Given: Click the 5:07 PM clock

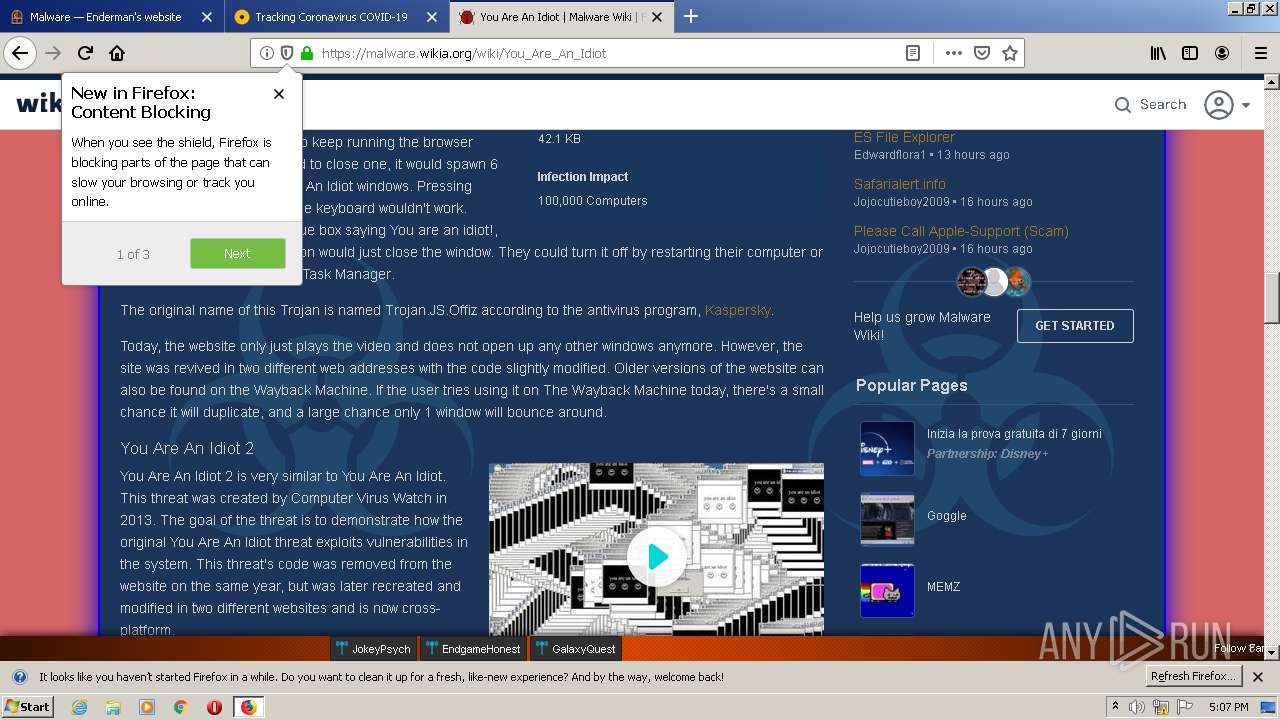Looking at the screenshot, I should coord(1229,707).
